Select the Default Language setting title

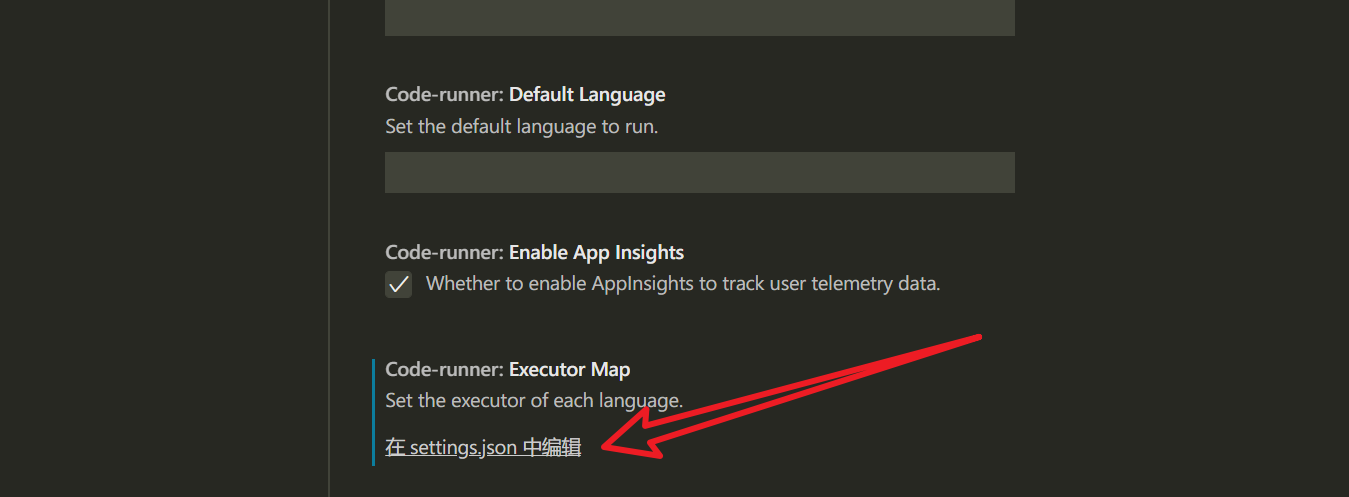click(525, 95)
